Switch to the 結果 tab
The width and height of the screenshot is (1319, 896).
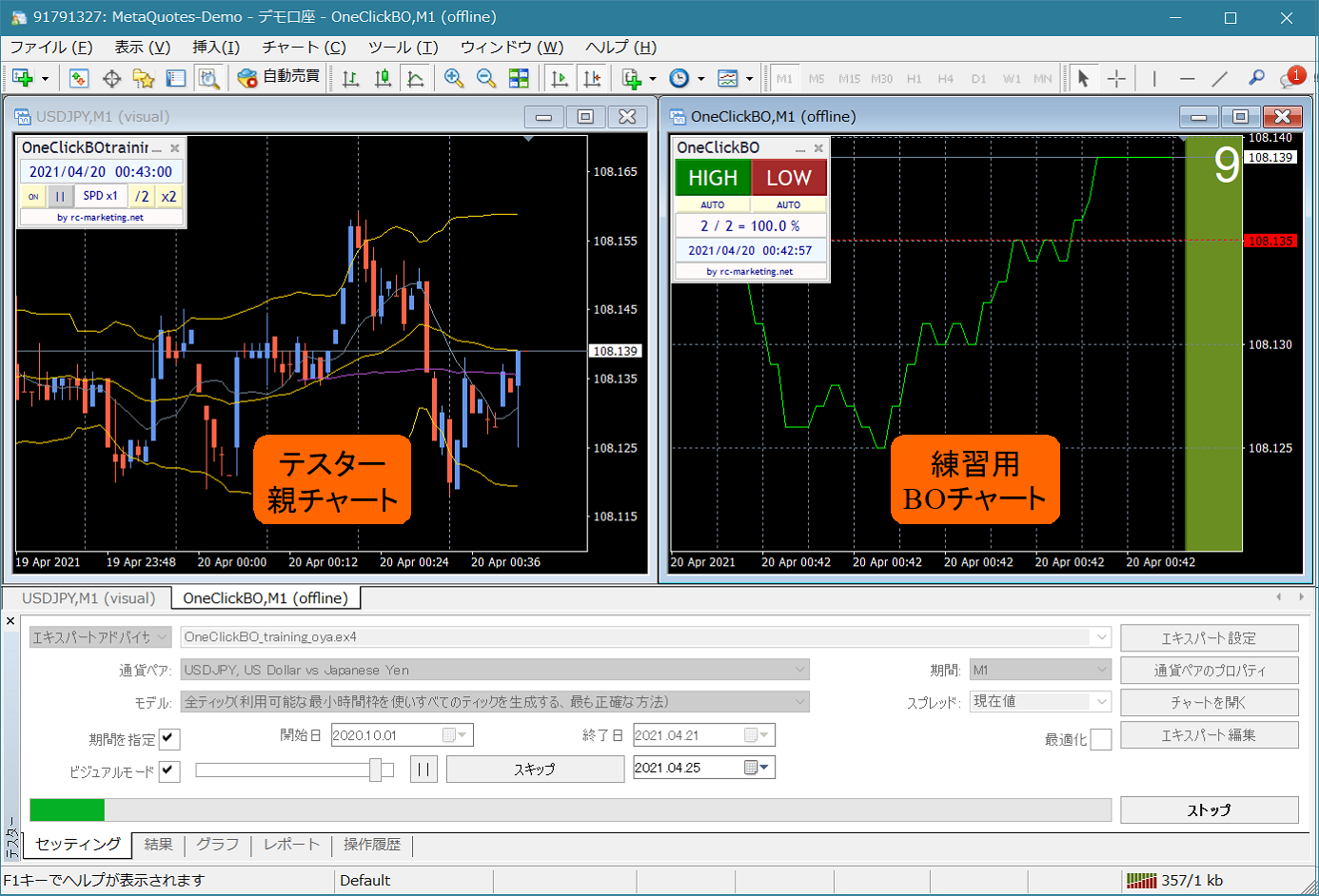click(x=158, y=845)
